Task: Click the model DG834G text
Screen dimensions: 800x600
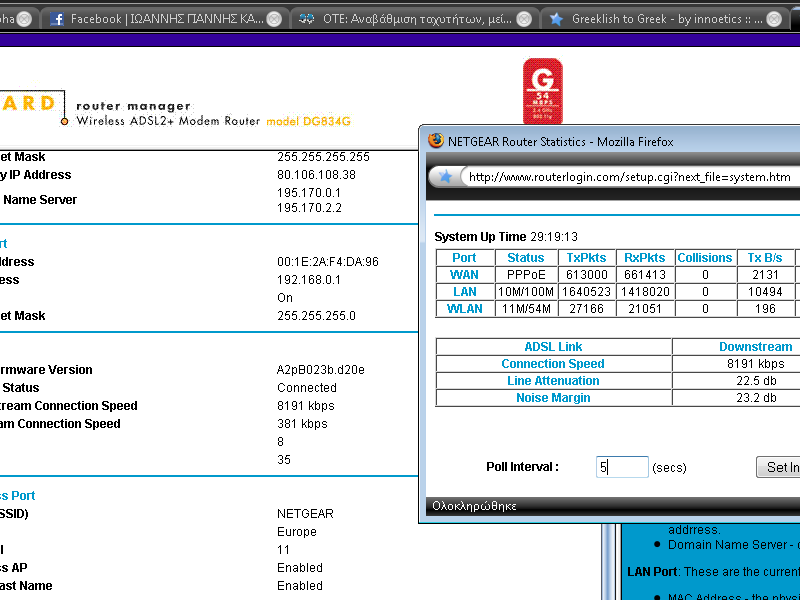Action: click(308, 121)
